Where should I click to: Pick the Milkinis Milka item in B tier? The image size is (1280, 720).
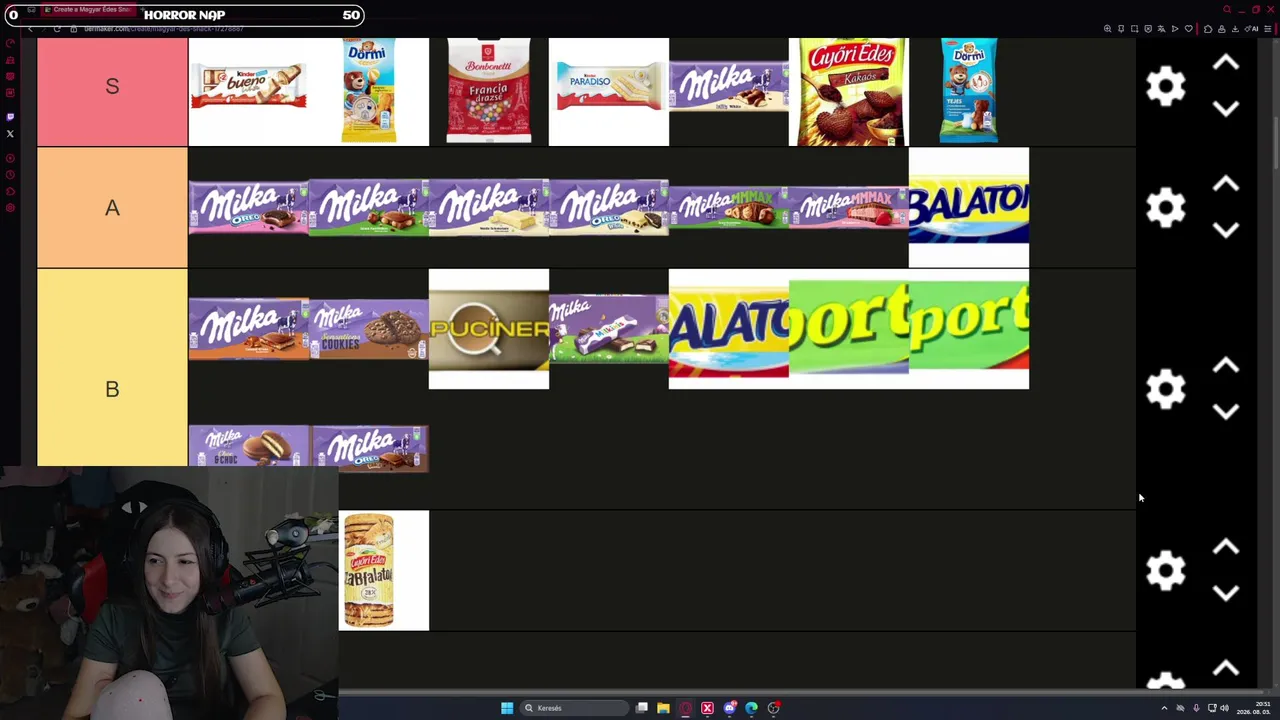point(608,328)
